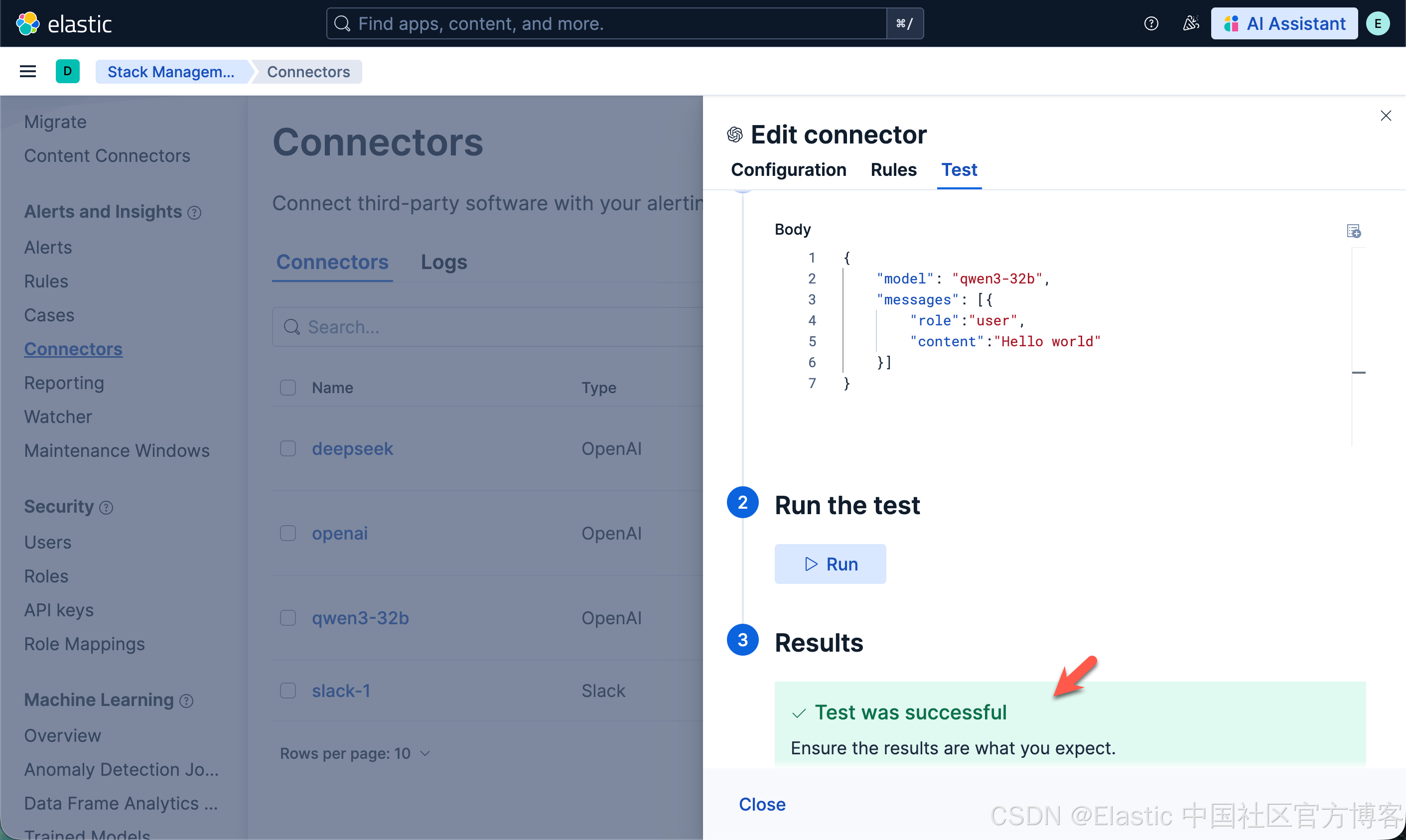Click the green D space avatar
The height and width of the screenshot is (840, 1406).
(67, 71)
